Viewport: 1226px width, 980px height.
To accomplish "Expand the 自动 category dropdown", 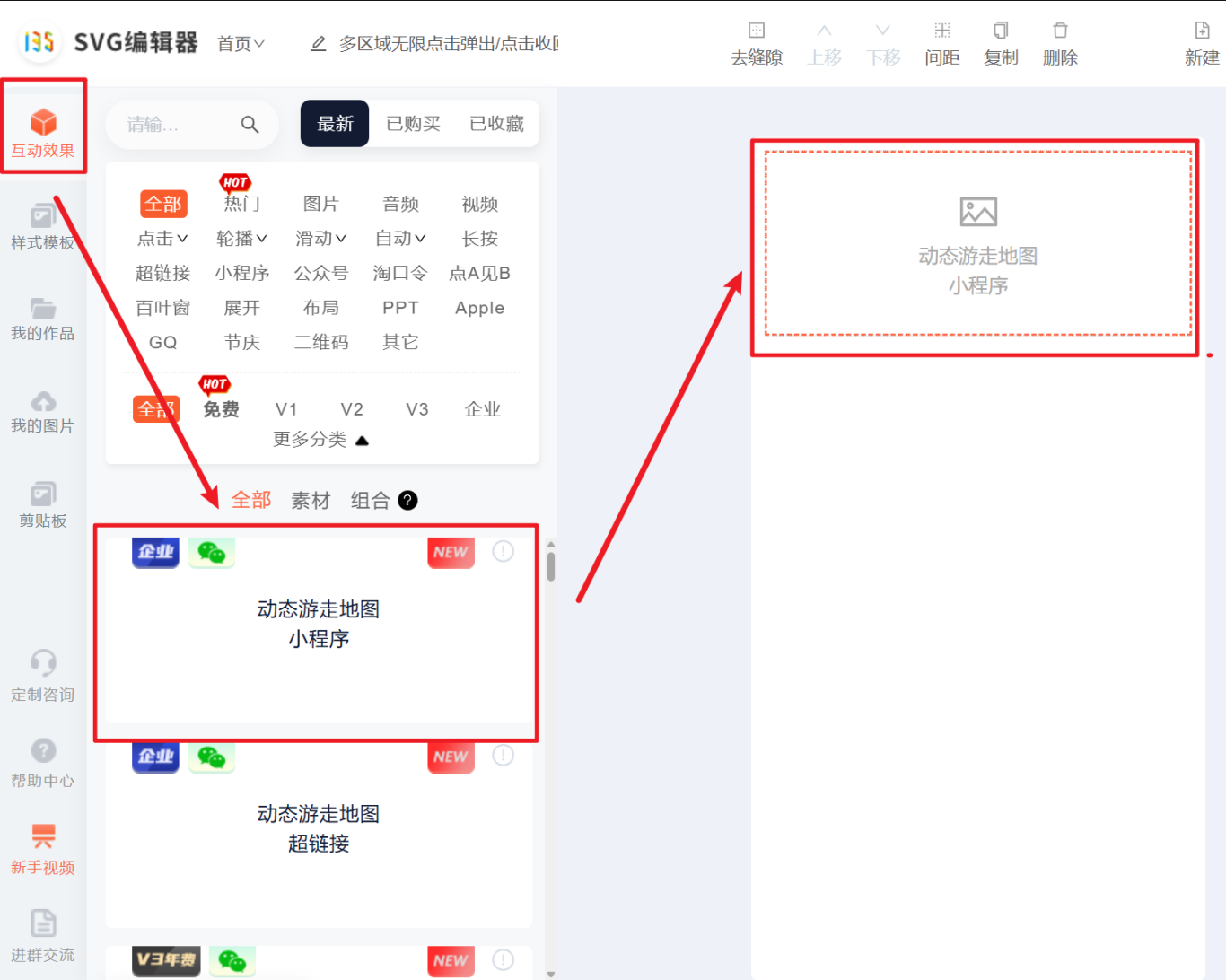I will click(x=400, y=239).
